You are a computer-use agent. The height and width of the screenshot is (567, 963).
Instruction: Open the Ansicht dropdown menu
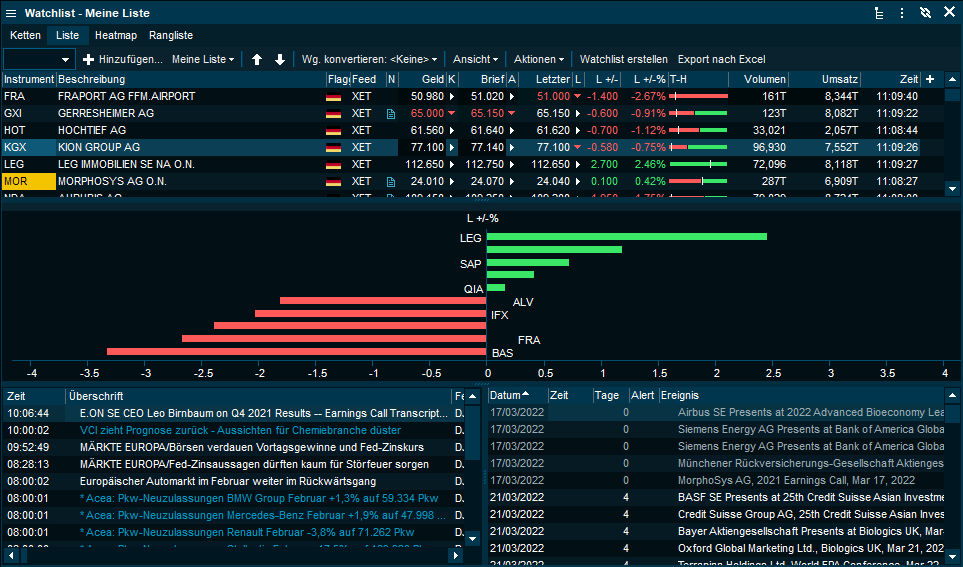(x=475, y=60)
